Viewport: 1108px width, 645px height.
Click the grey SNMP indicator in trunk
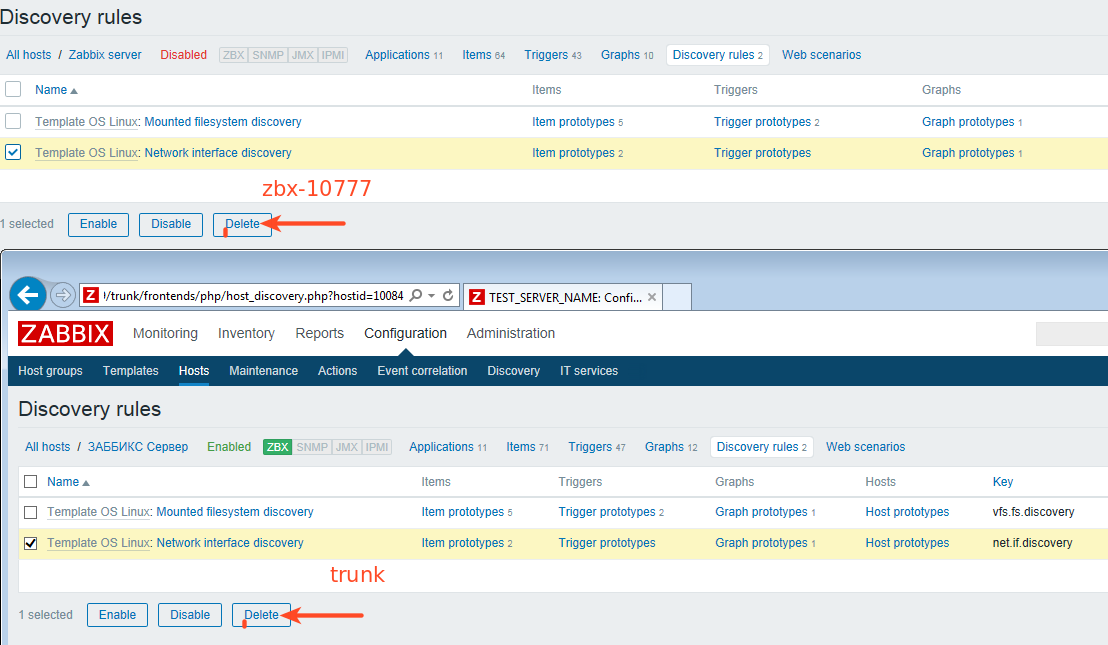pos(312,447)
